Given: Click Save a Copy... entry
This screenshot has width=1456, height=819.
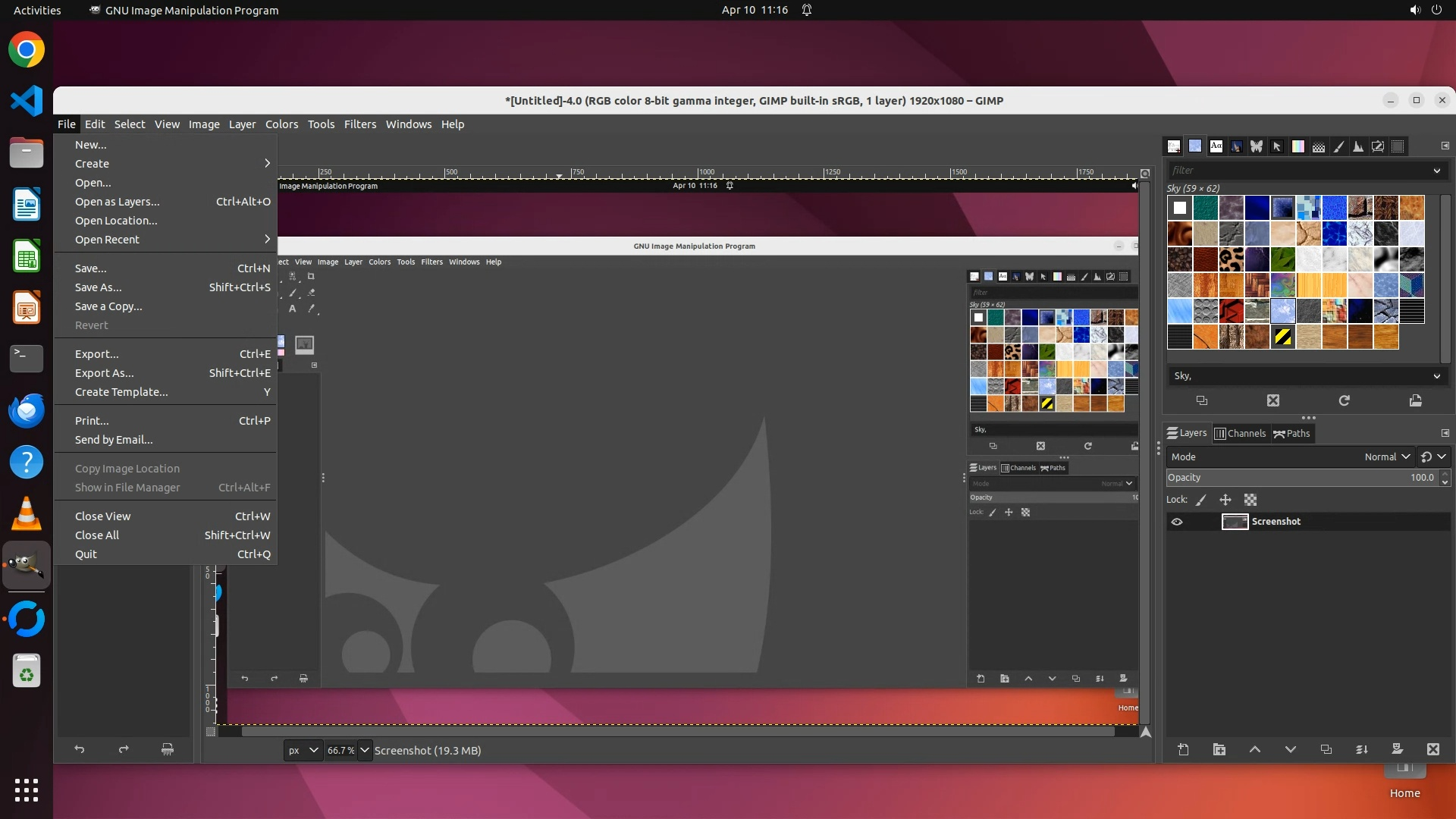Looking at the screenshot, I should (x=108, y=306).
